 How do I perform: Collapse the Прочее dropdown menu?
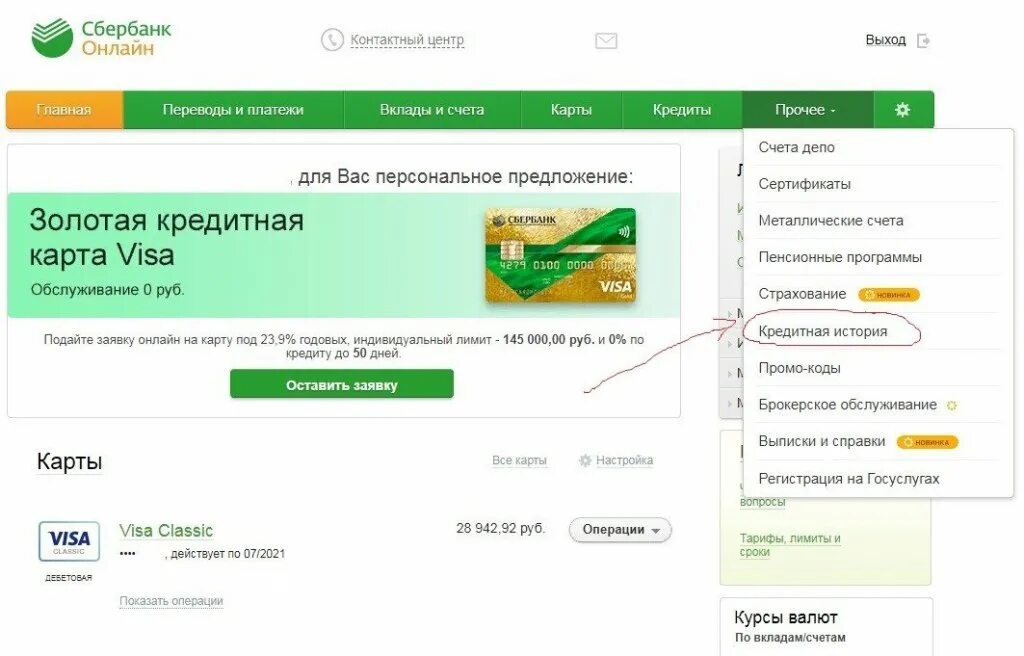807,110
